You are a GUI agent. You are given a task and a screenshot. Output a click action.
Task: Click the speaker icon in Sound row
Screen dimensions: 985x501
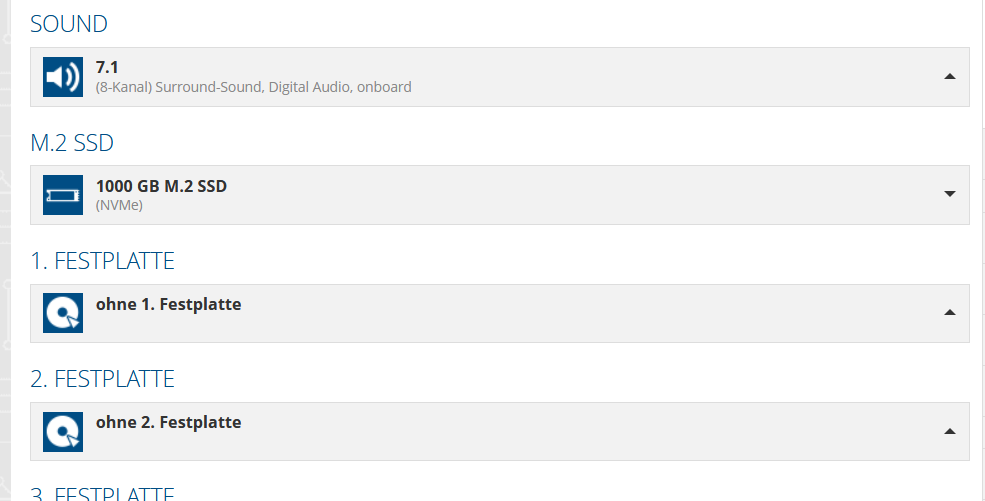coord(63,77)
